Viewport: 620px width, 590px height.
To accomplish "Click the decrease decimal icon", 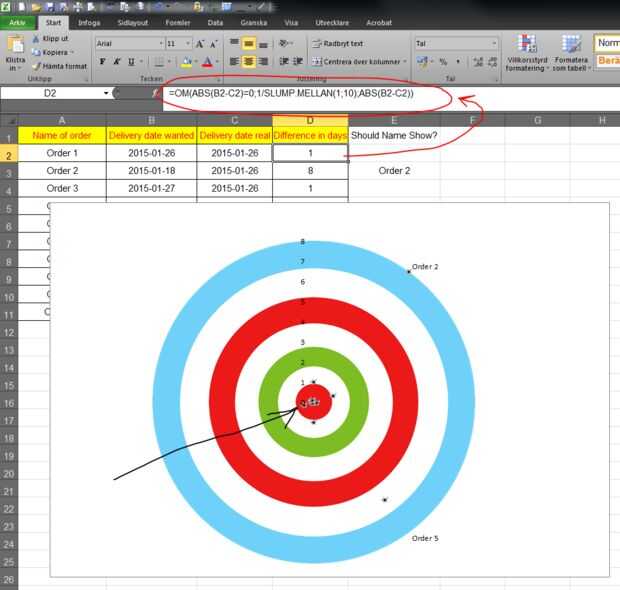I will (492, 62).
